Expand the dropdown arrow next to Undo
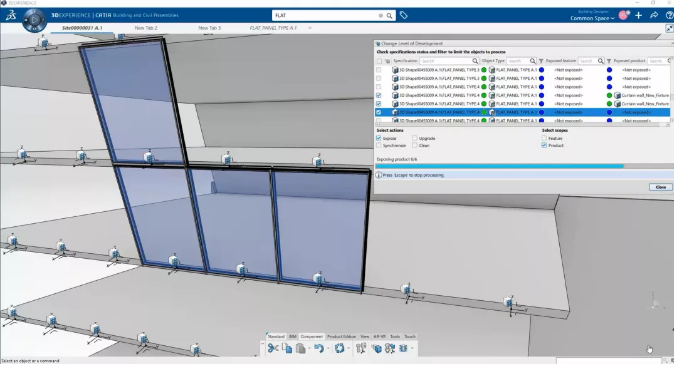 pyautogui.click(x=328, y=349)
